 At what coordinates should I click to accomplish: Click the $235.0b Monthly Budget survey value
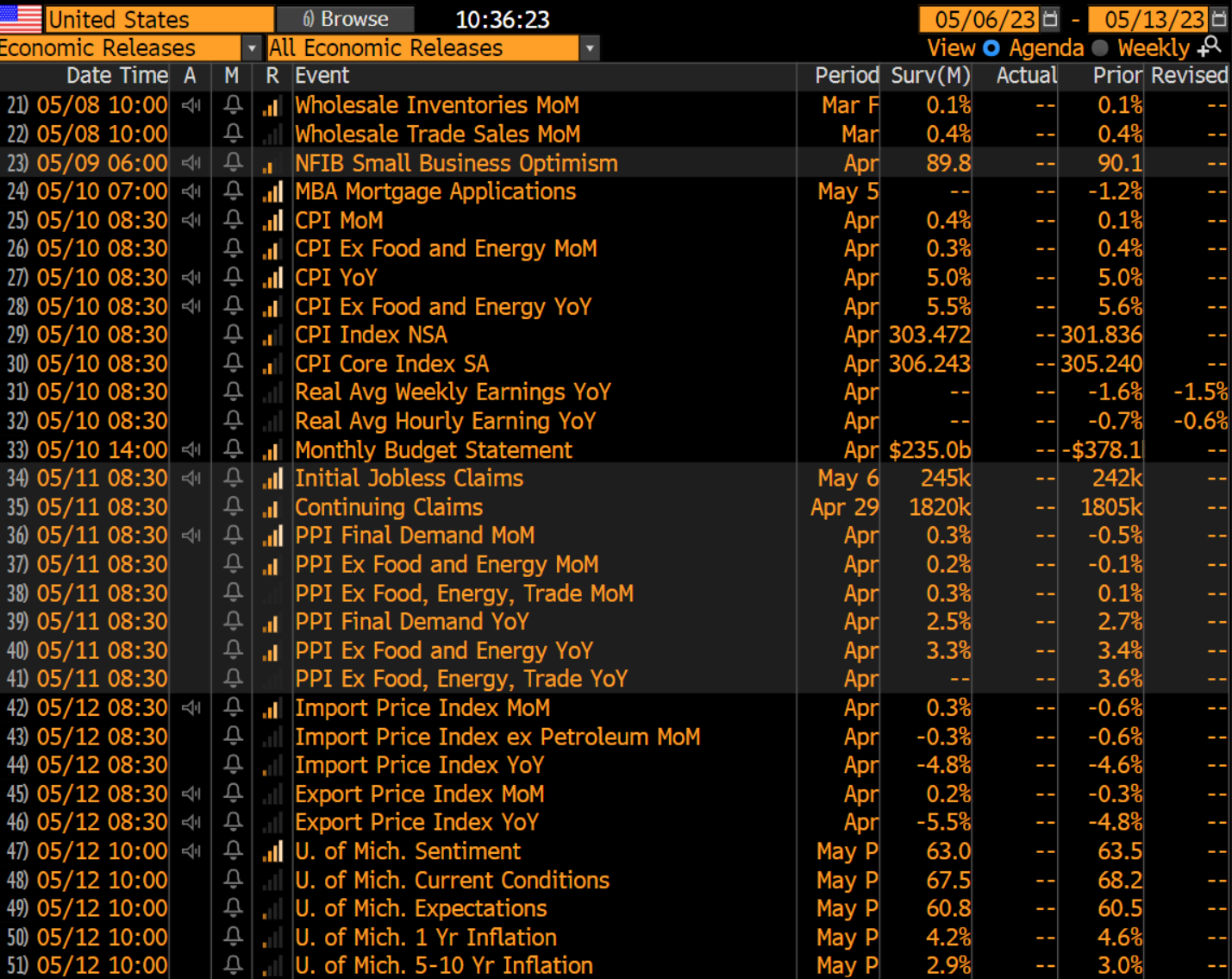(930, 450)
